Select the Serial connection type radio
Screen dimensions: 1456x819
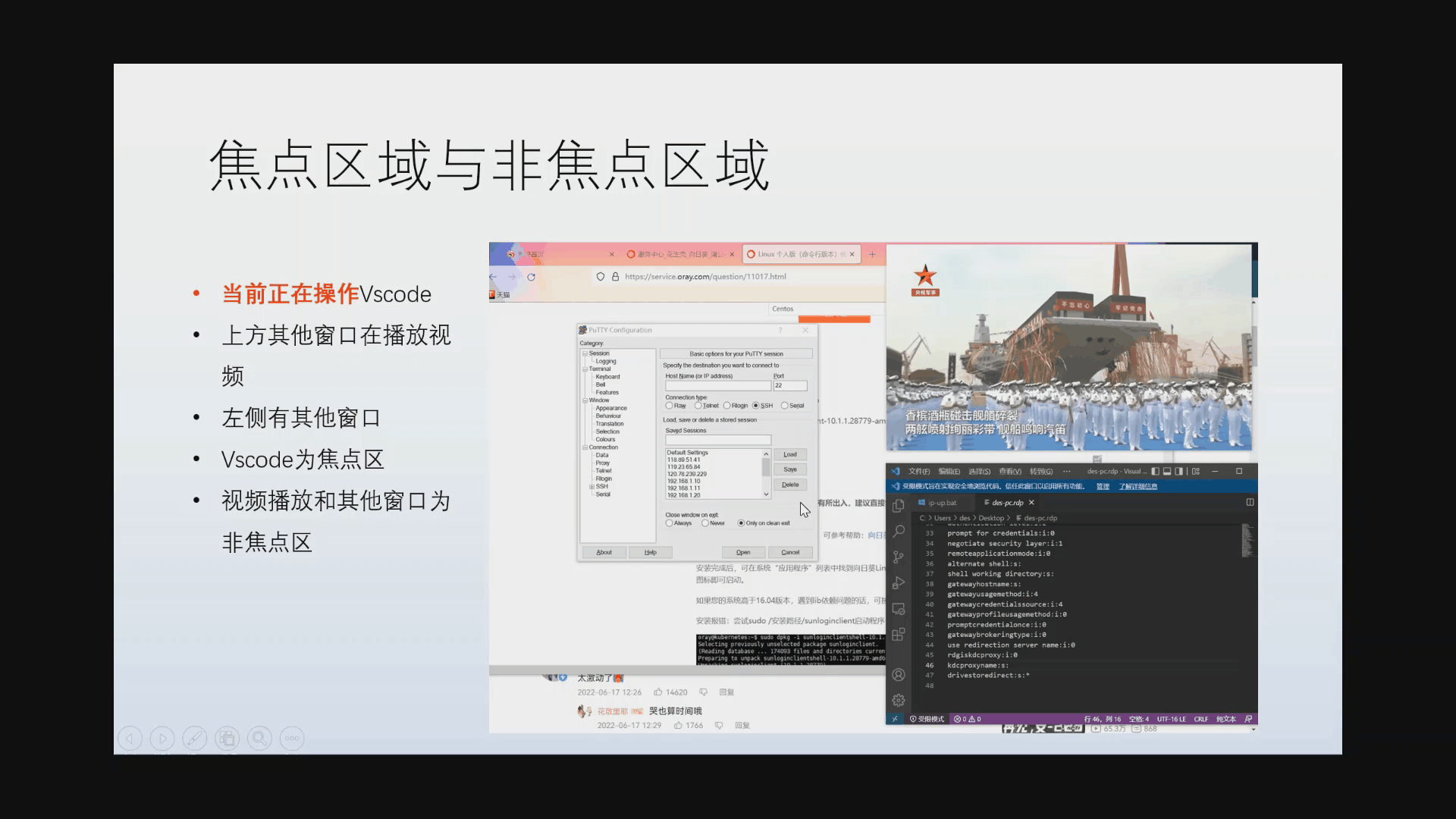[784, 406]
